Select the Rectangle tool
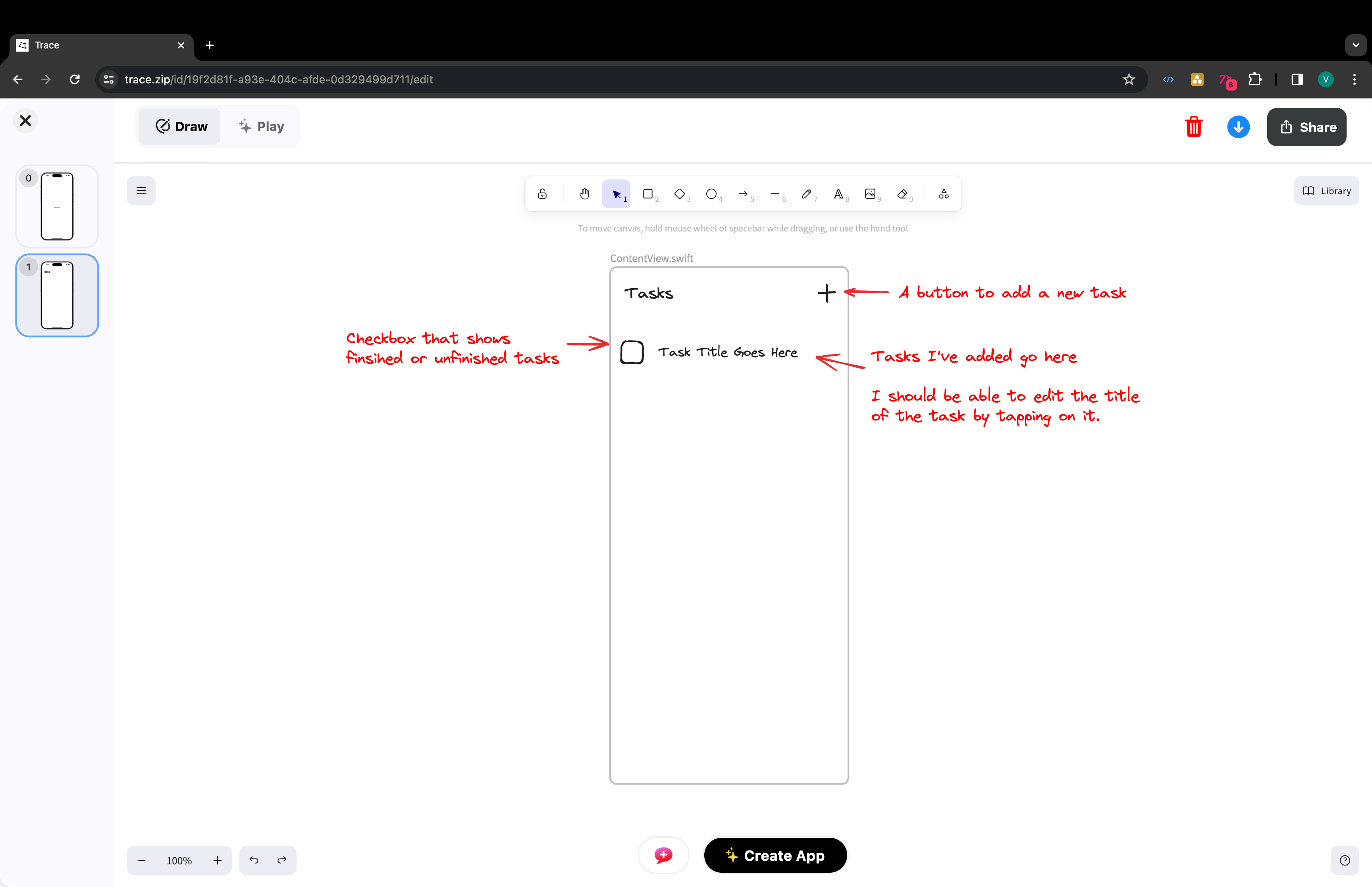 [648, 193]
